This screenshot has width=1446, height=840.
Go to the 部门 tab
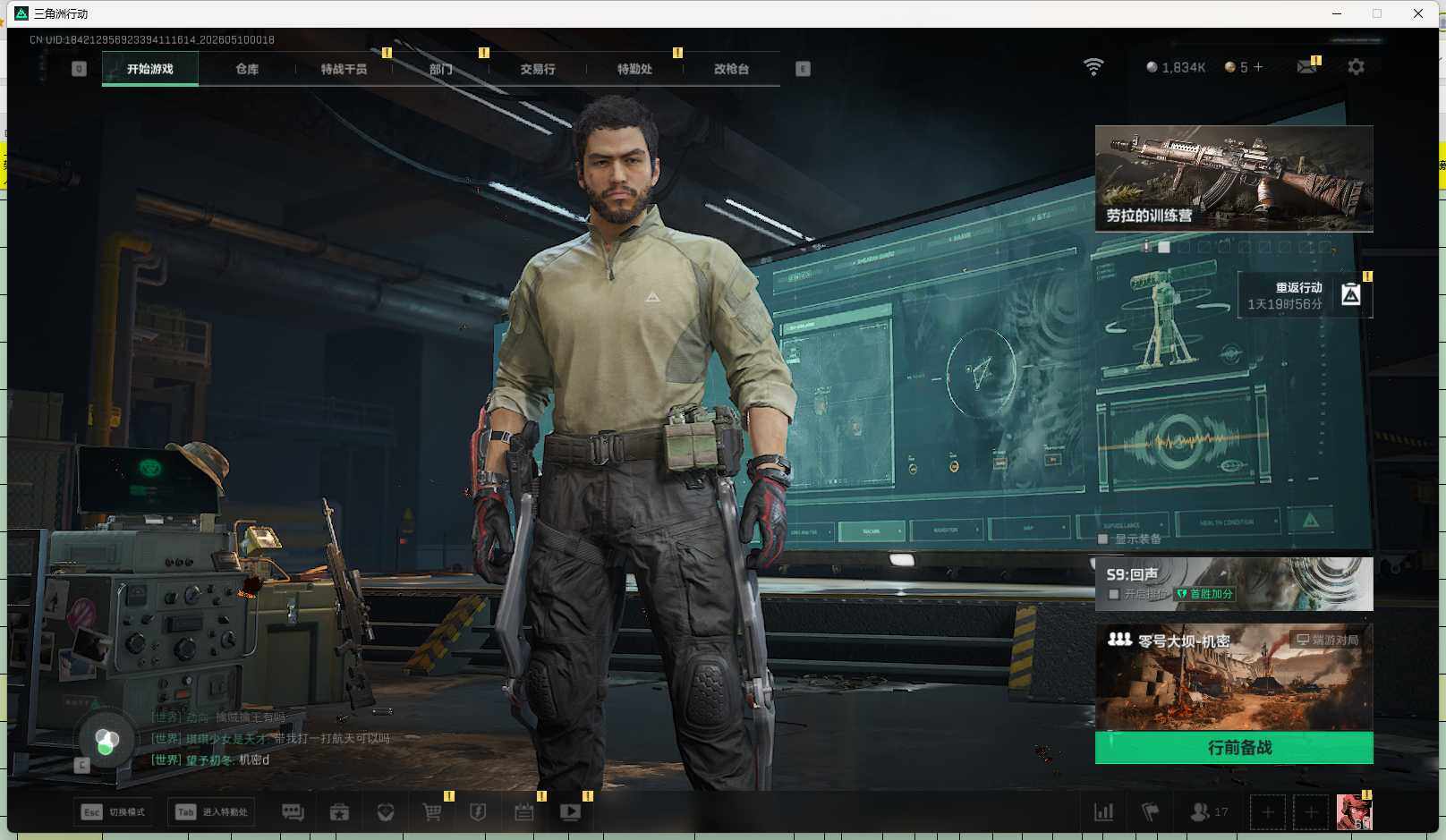coord(440,69)
